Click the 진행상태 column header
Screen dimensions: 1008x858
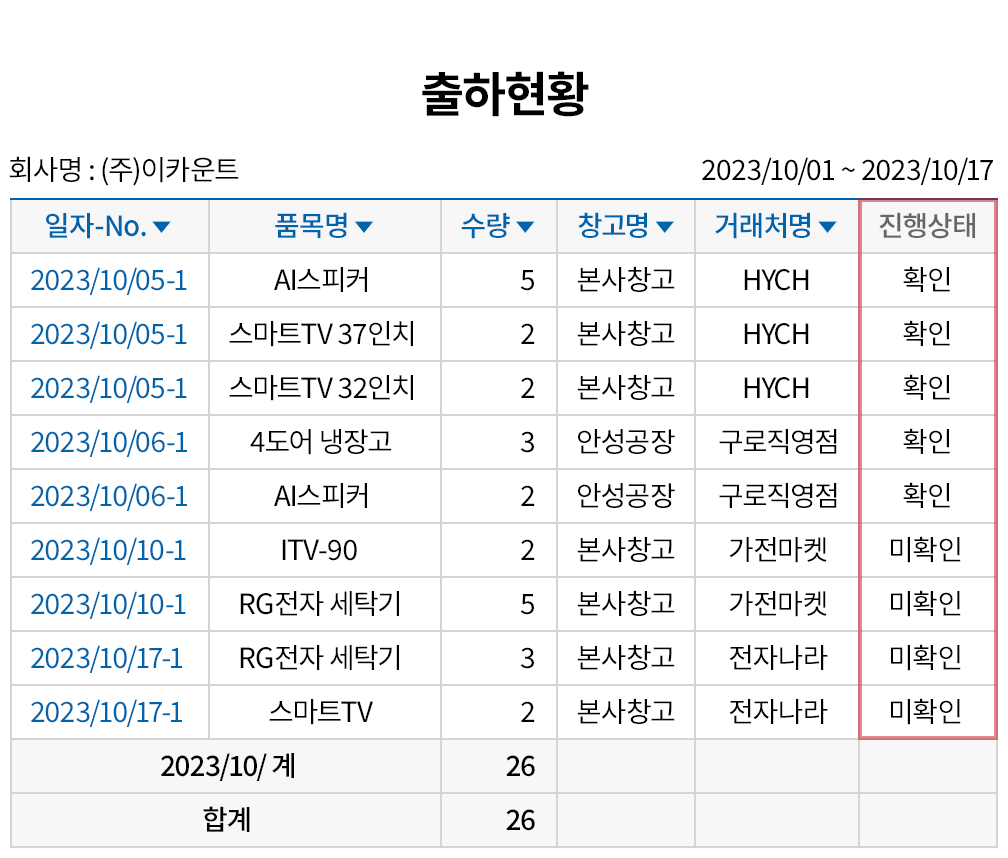click(x=927, y=227)
